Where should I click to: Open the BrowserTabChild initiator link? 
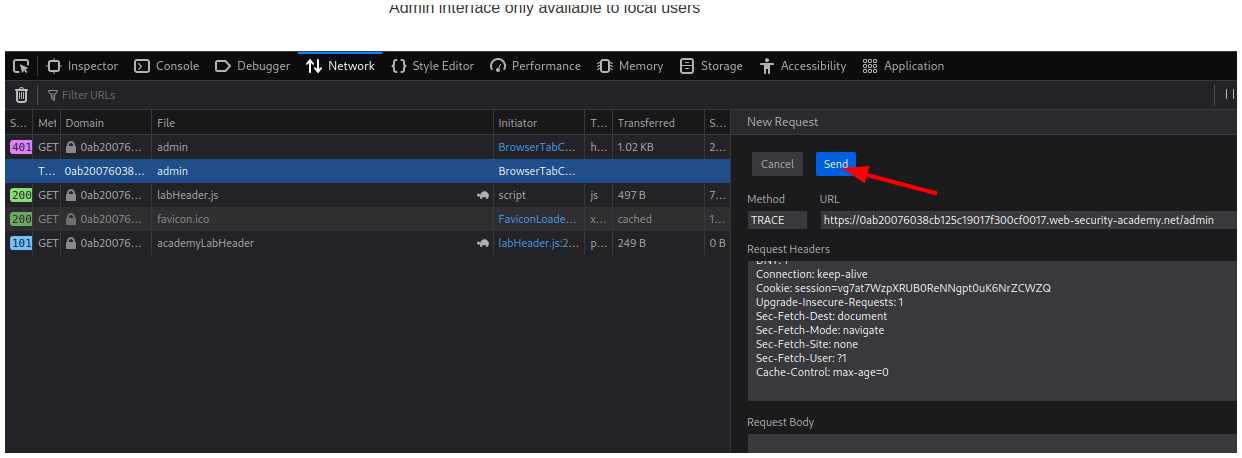tap(537, 147)
